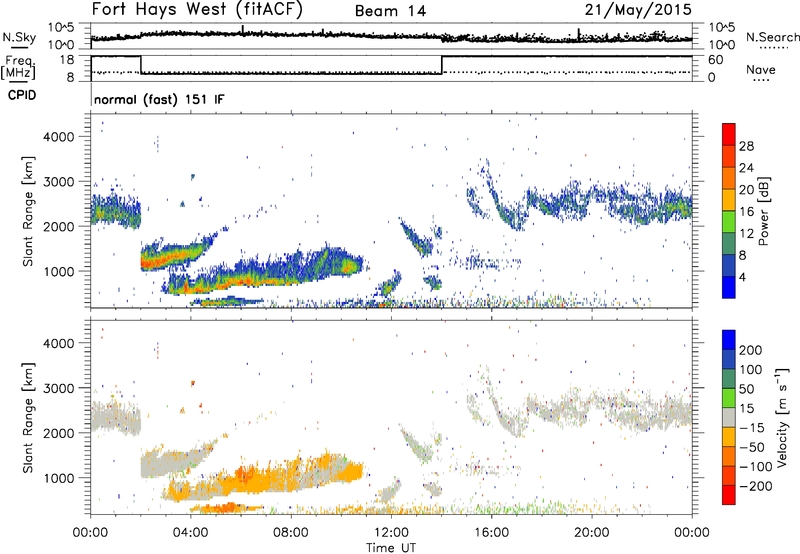The height and width of the screenshot is (554, 800).
Task: Click the solid line sample under 'N.Sky'
Action: click(x=19, y=48)
